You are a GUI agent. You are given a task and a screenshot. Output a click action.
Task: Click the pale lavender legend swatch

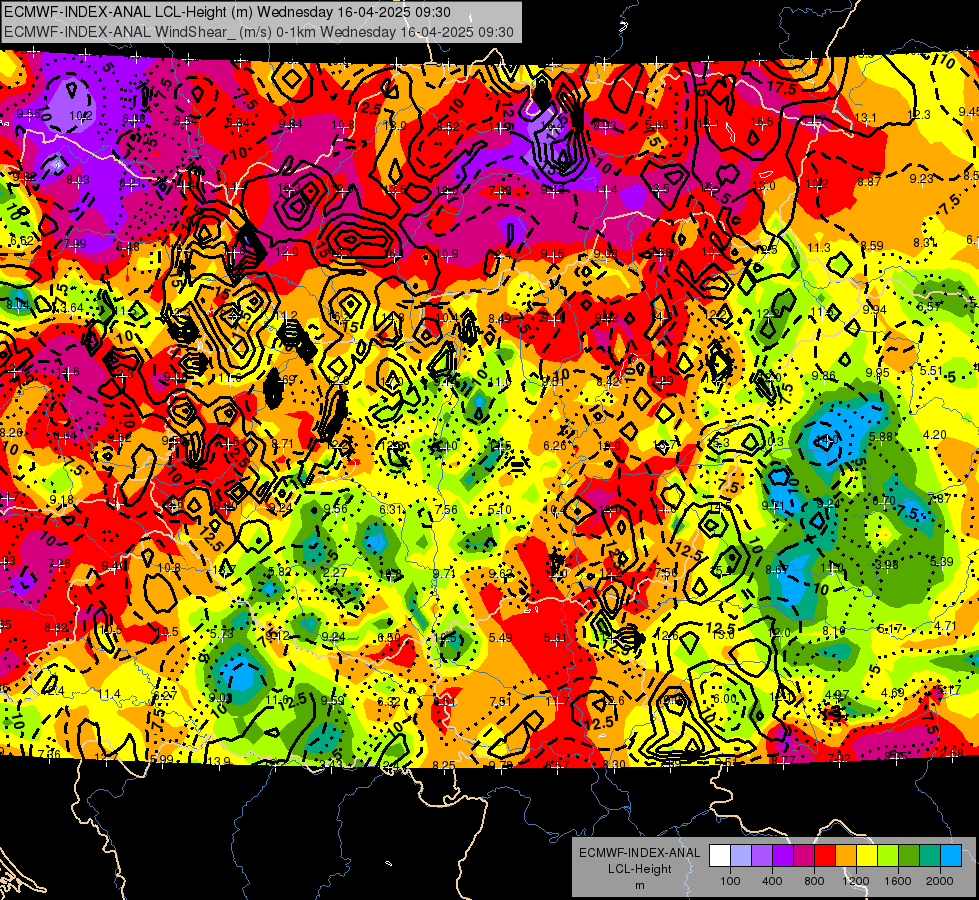pyautogui.click(x=741, y=855)
